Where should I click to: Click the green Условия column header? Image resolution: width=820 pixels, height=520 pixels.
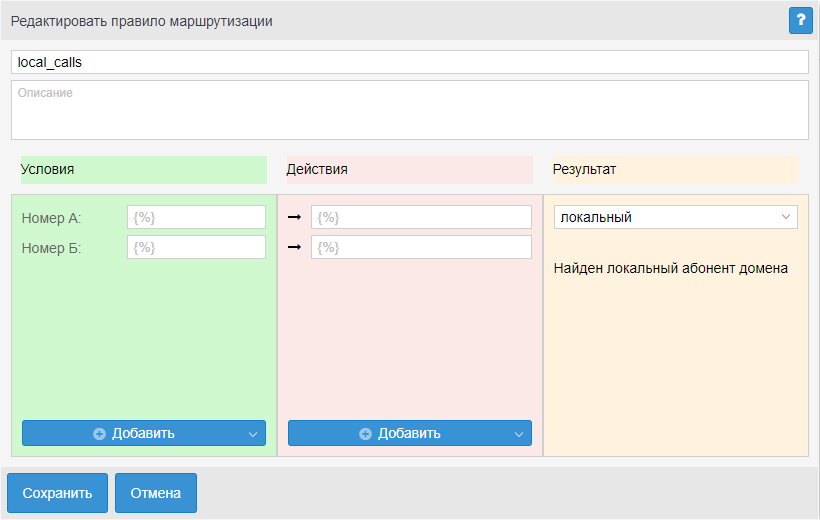[x=143, y=170]
